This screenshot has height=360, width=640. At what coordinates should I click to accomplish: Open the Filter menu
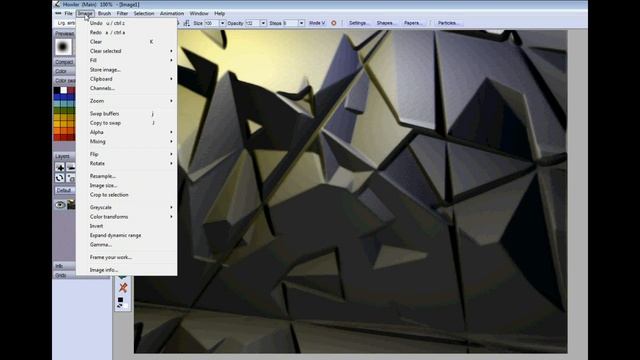click(122, 13)
